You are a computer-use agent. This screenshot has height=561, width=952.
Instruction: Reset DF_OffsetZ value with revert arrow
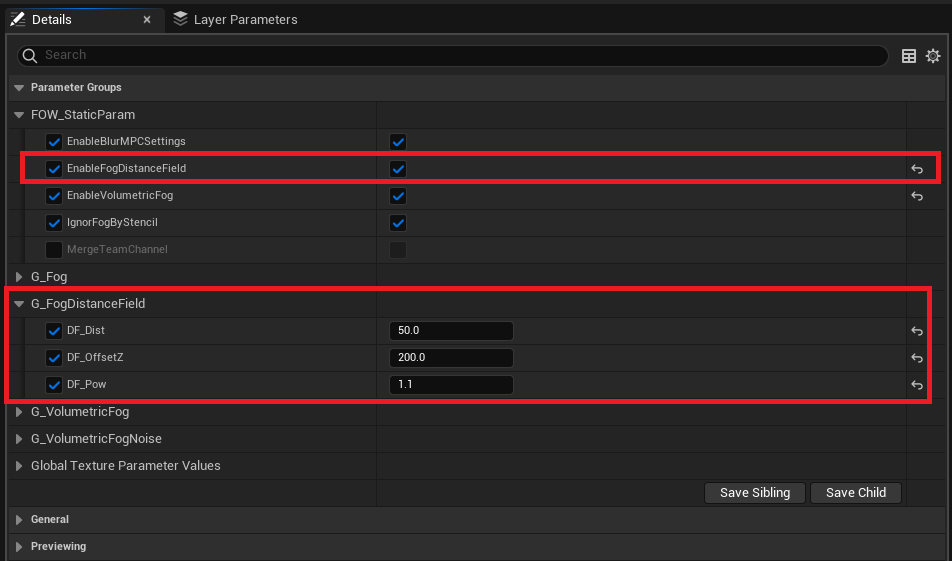coord(917,358)
